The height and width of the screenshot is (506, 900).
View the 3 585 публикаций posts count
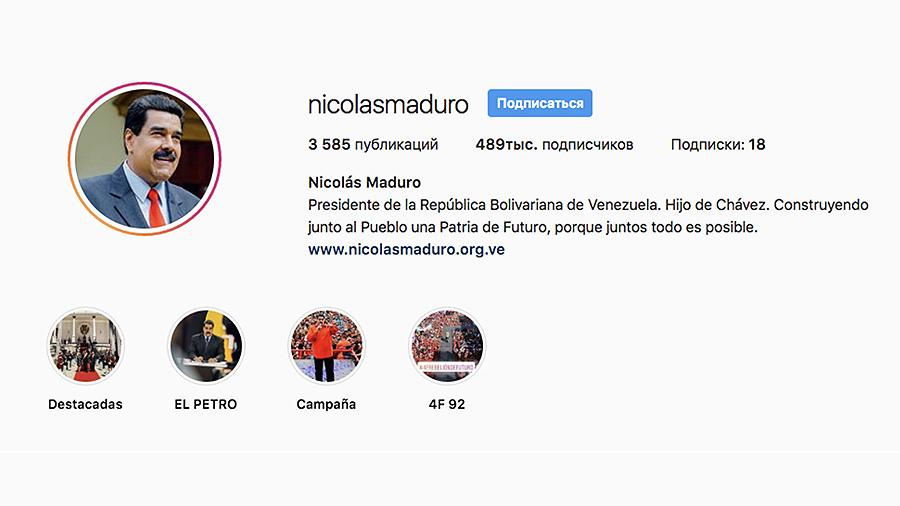point(373,145)
